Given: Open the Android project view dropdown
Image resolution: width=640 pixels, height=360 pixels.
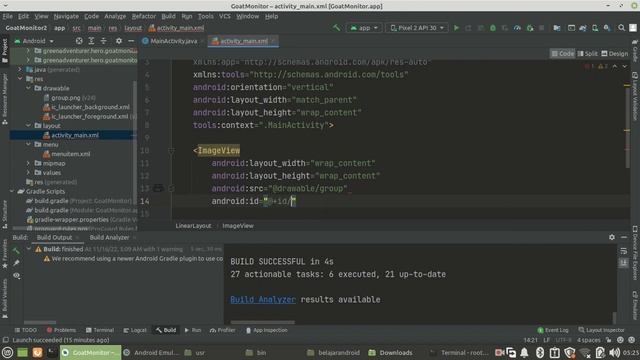Looking at the screenshot, I should point(34,41).
